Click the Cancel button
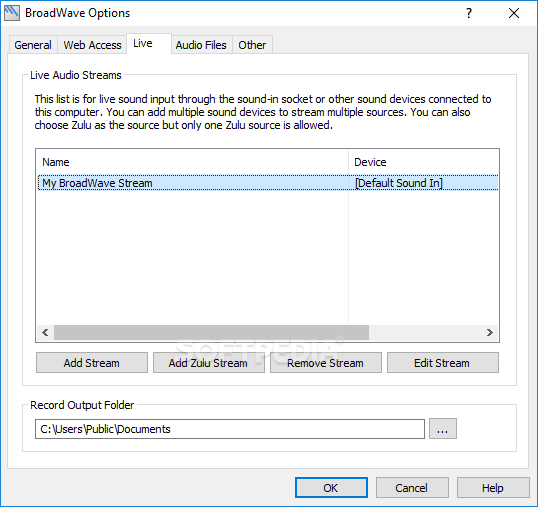The height and width of the screenshot is (507, 538). pos(412,487)
